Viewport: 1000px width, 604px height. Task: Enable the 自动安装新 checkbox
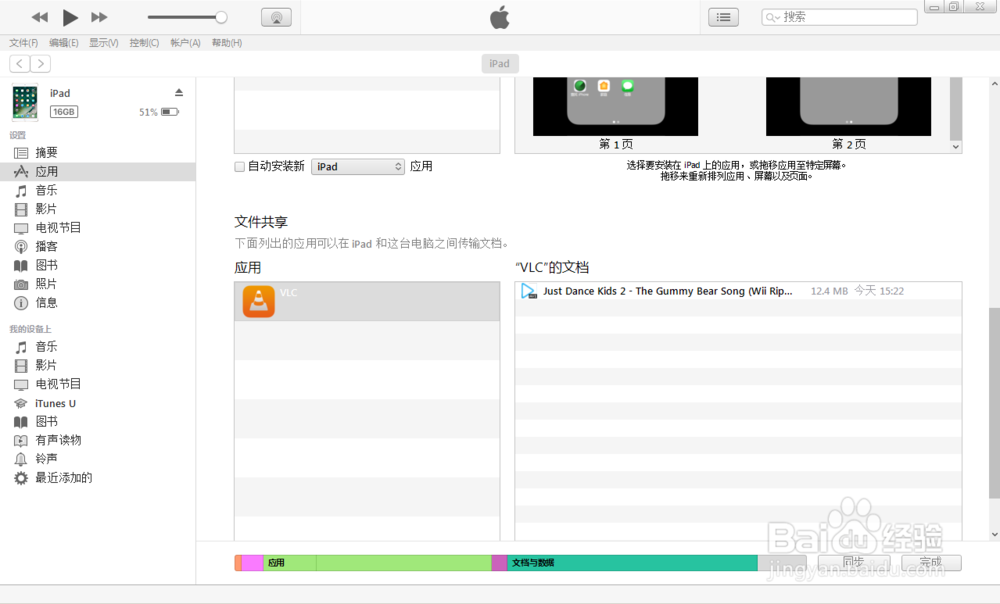(x=239, y=166)
